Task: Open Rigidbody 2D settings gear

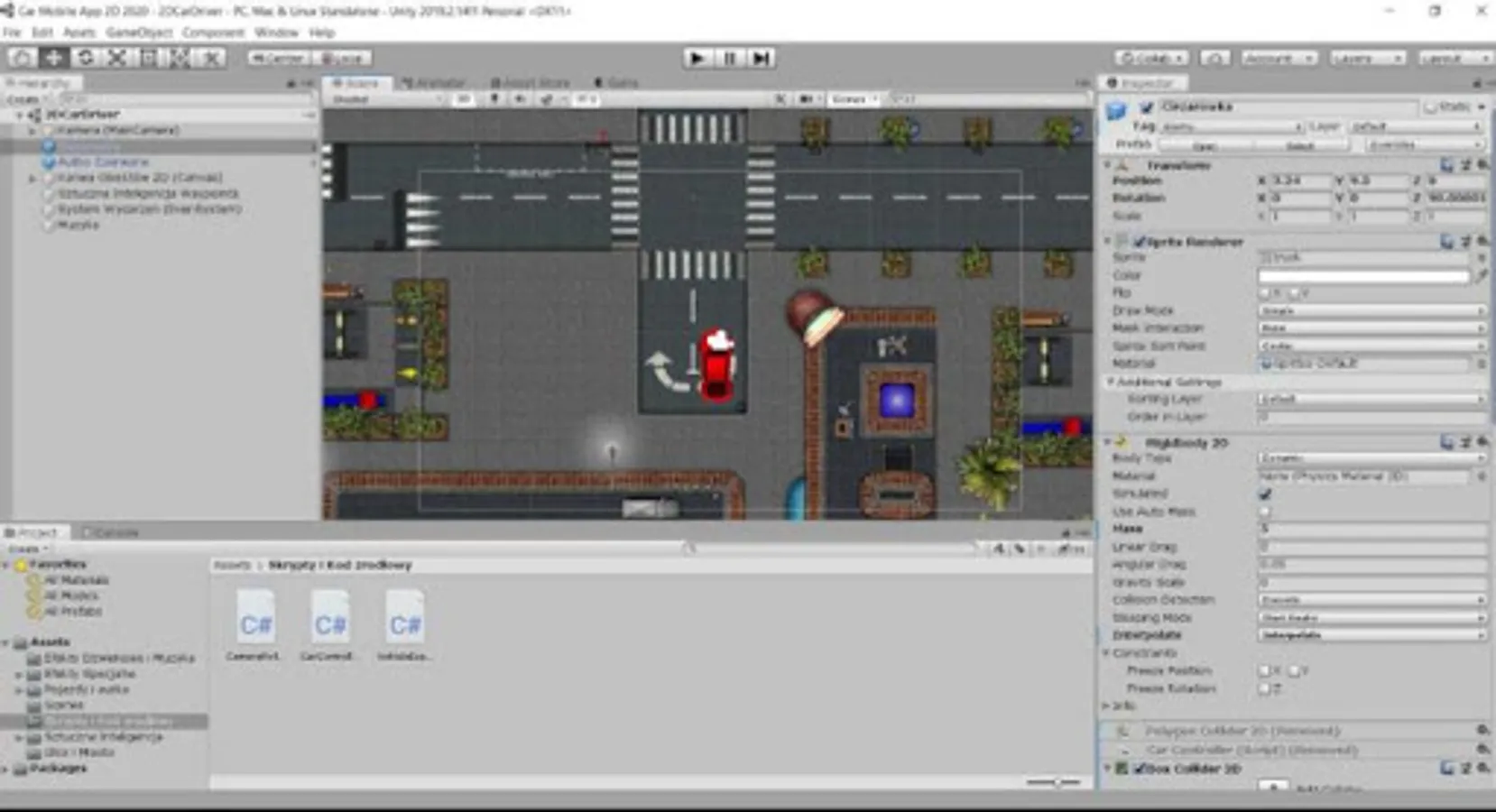Action: click(x=1482, y=442)
